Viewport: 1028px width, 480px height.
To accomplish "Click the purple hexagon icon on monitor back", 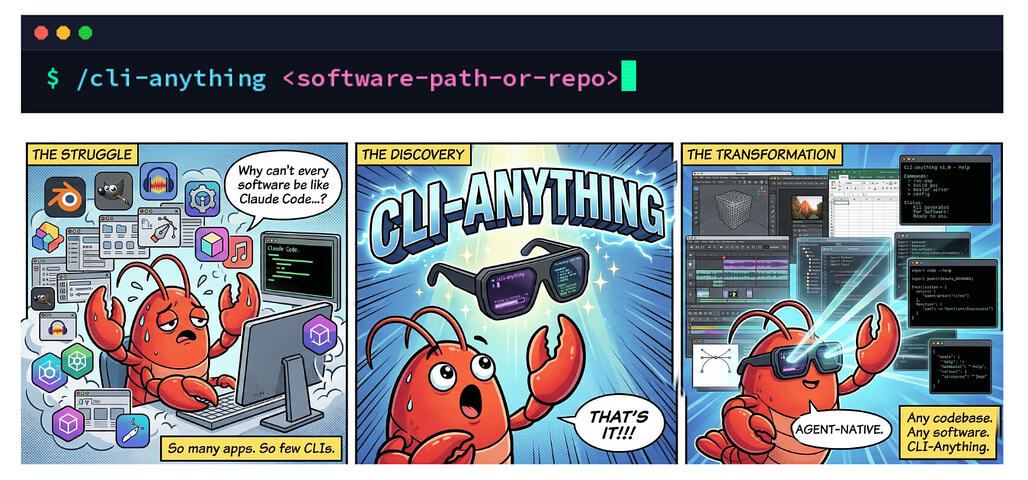I will [x=320, y=334].
